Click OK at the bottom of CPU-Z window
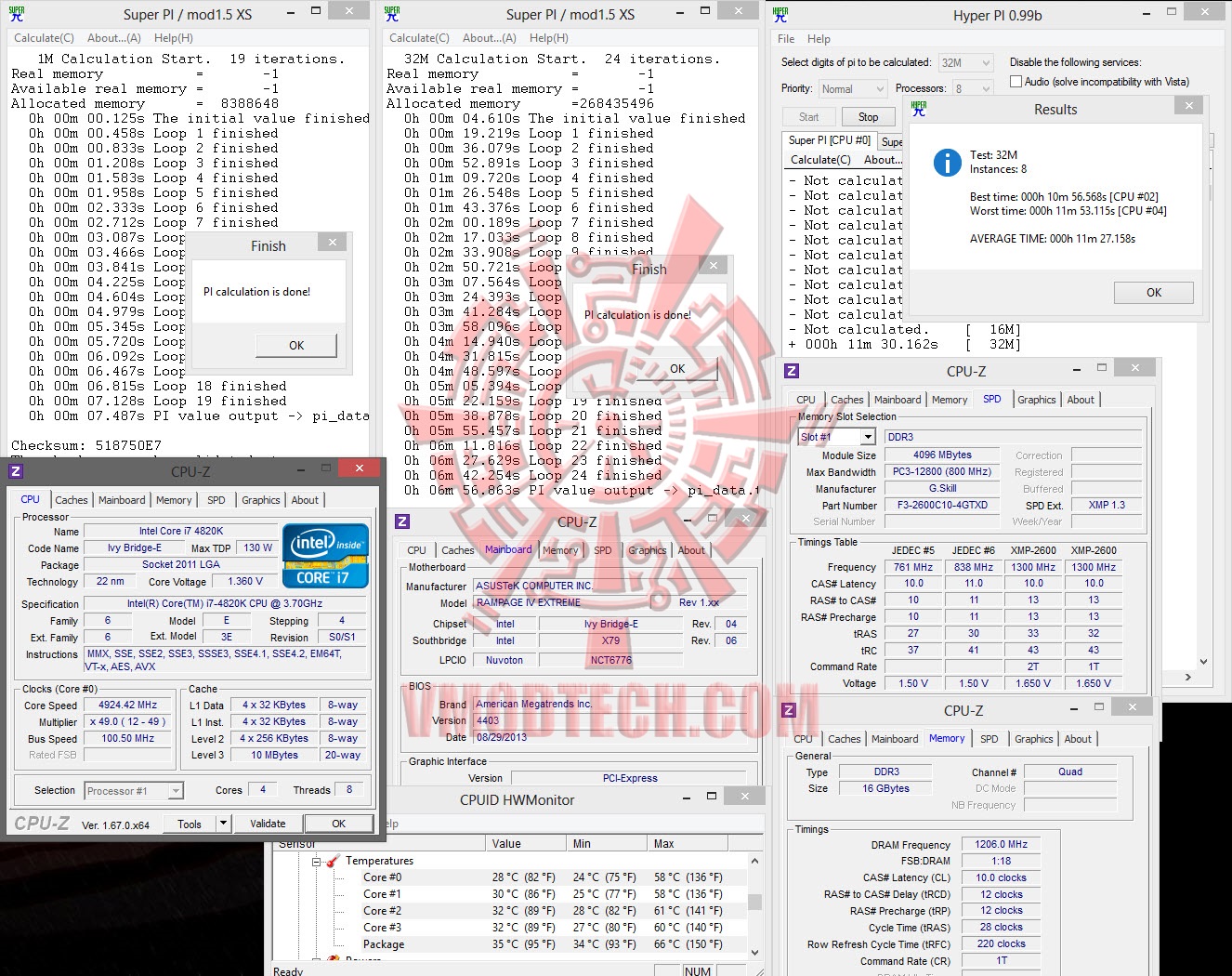The width and height of the screenshot is (1232, 976). click(339, 824)
